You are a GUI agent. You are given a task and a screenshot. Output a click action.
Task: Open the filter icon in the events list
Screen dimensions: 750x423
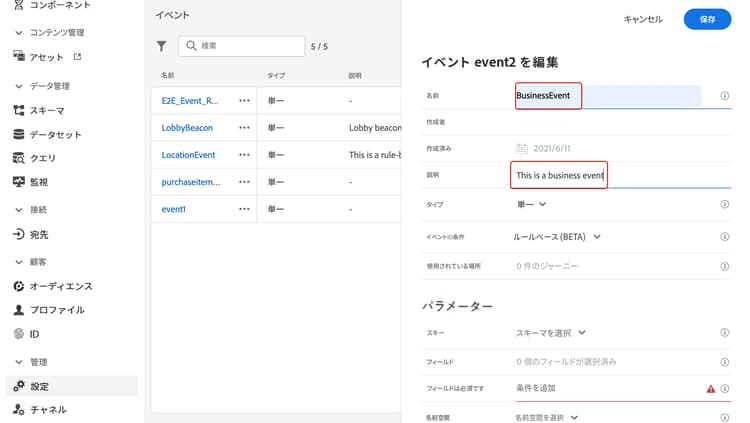[x=161, y=46]
